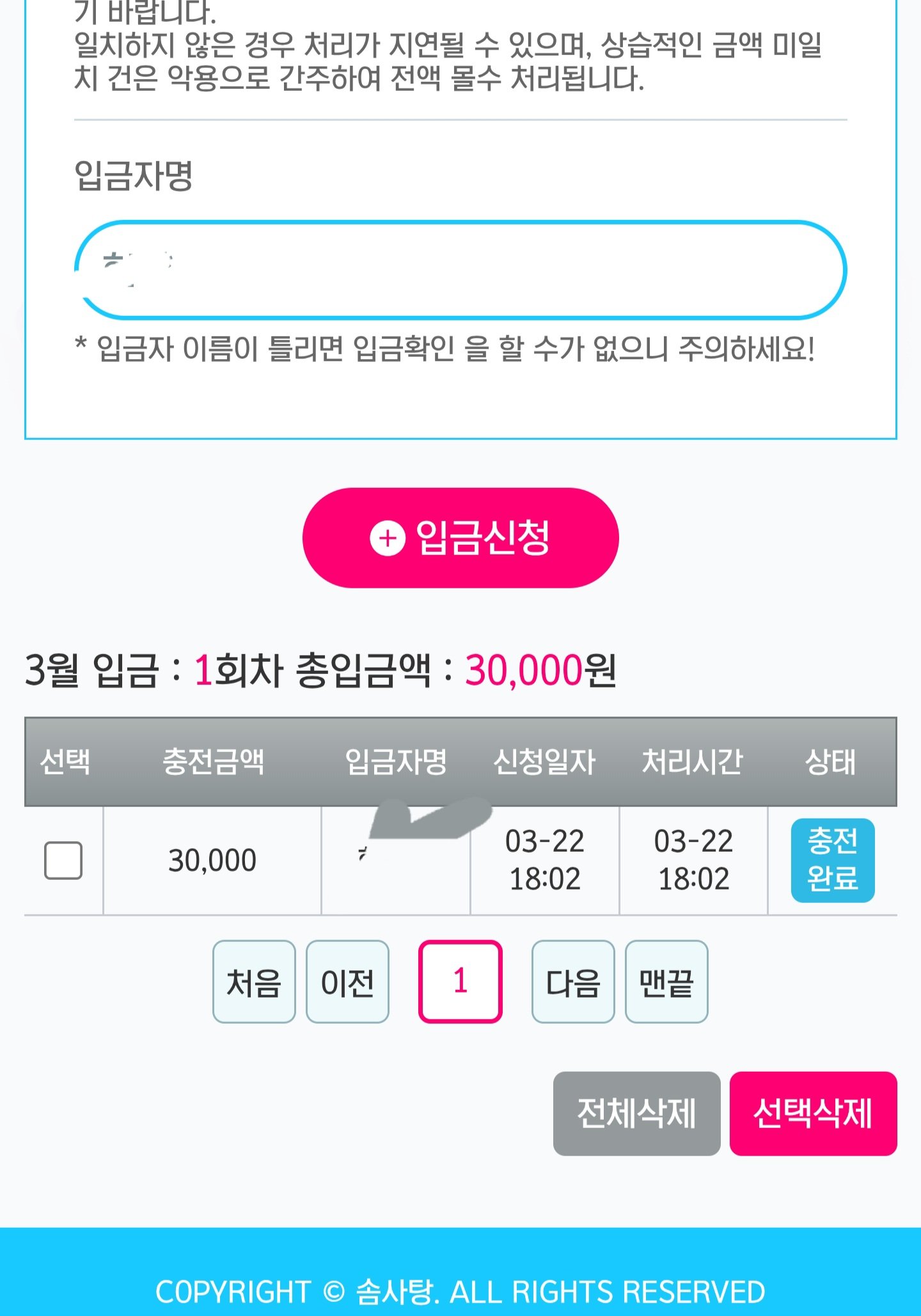Click the 충전완료 status badge
Viewport: 921px width, 1316px height.
[x=832, y=860]
